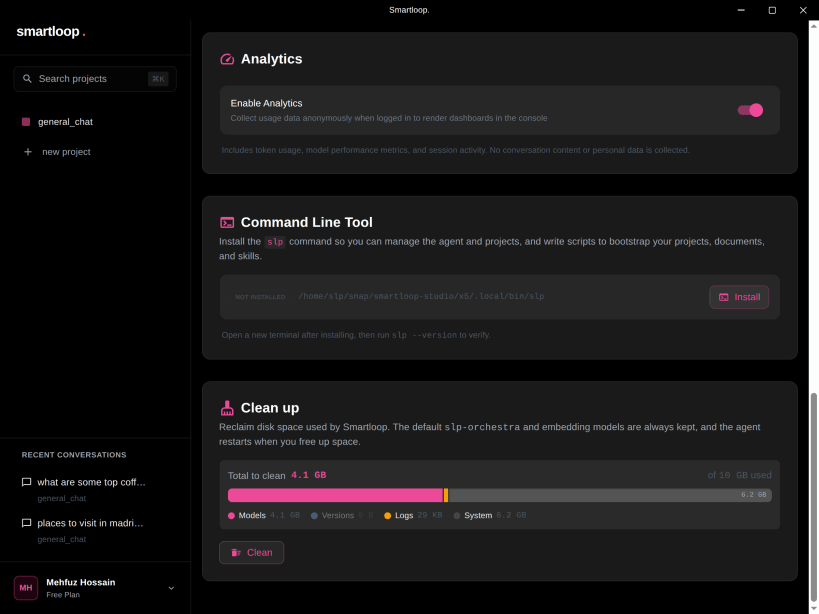Click the Command Line Tool terminal icon

click(227, 223)
